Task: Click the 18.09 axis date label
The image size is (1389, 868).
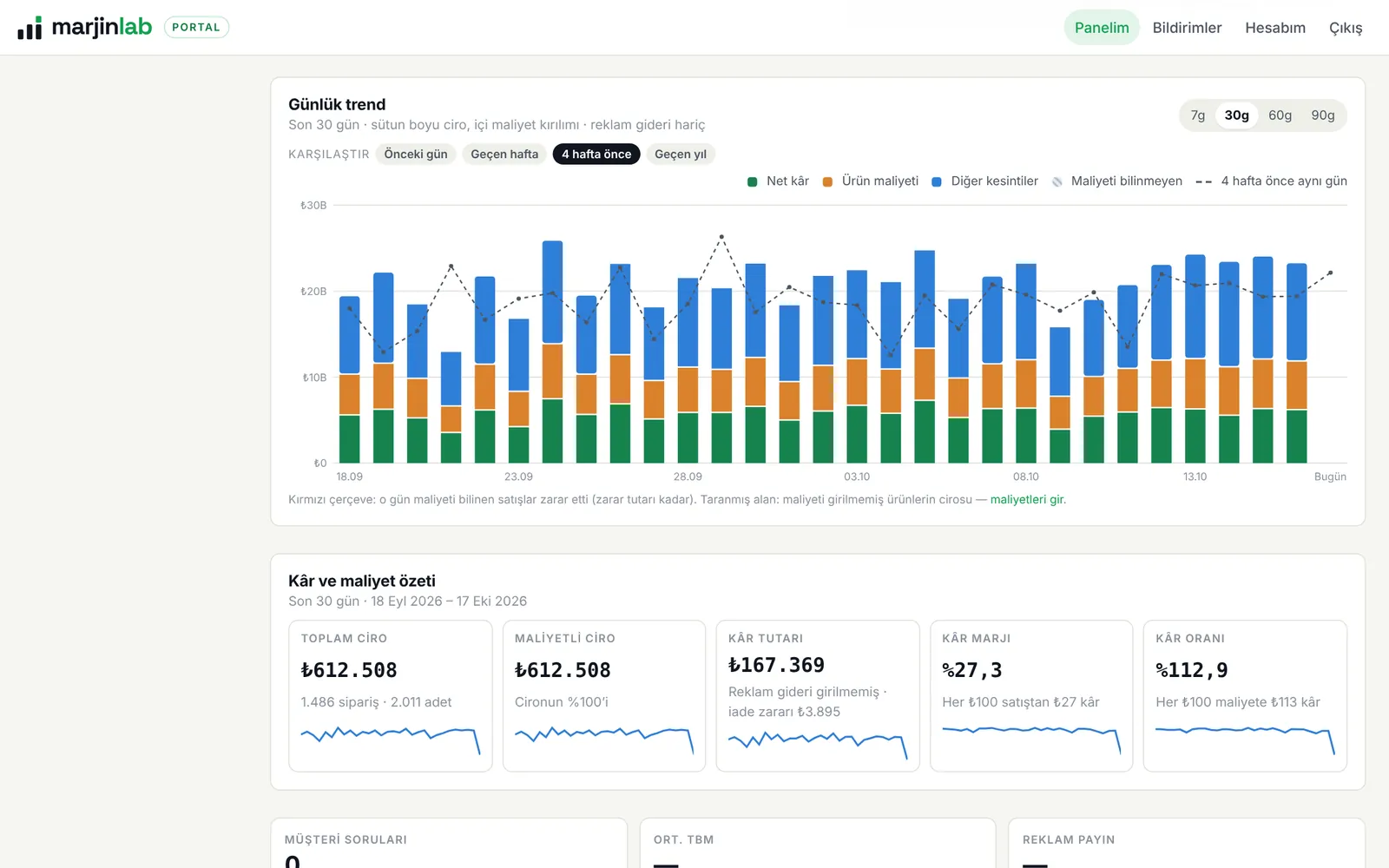Action: tap(350, 477)
